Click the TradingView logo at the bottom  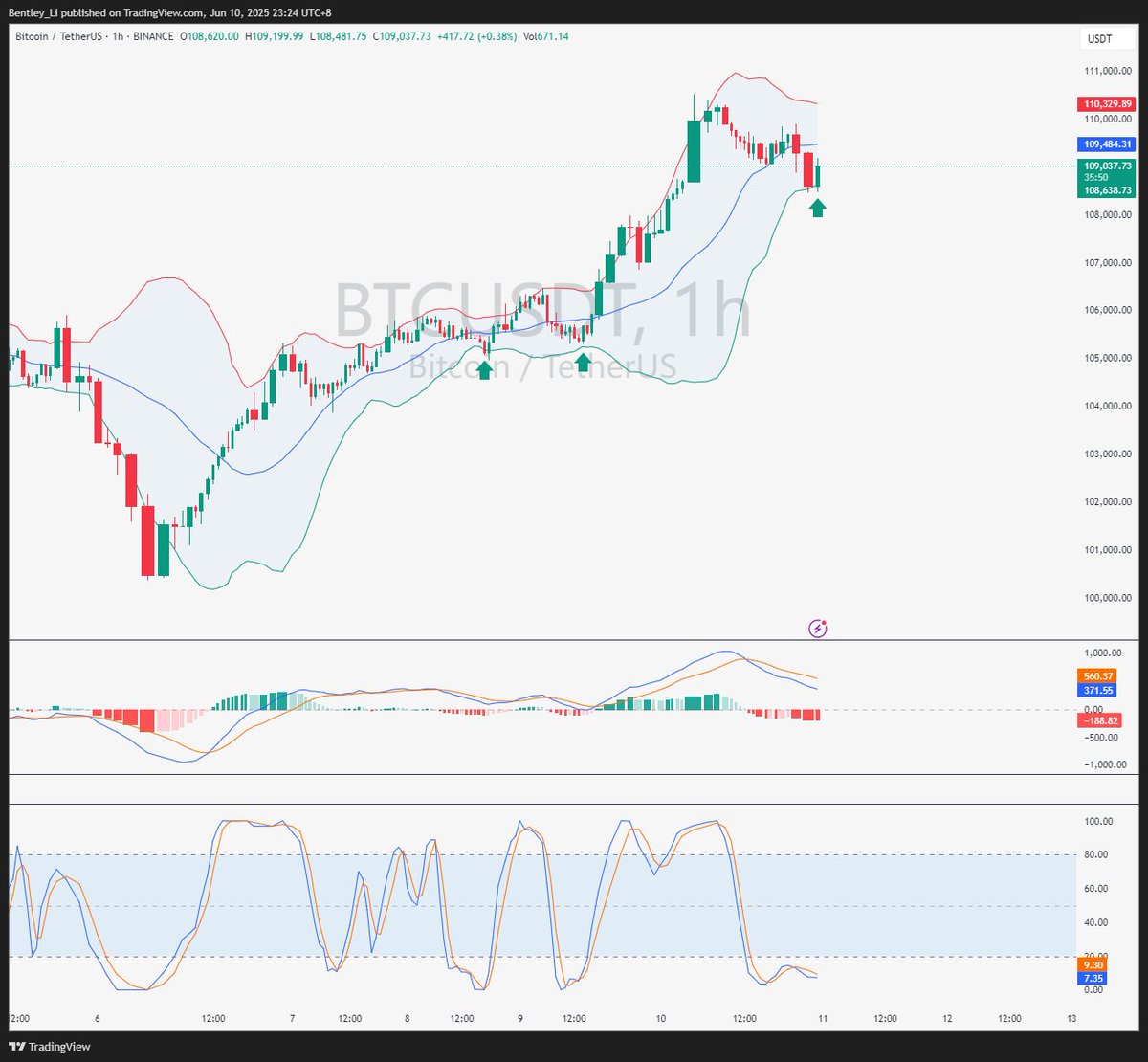pyautogui.click(x=49, y=1046)
